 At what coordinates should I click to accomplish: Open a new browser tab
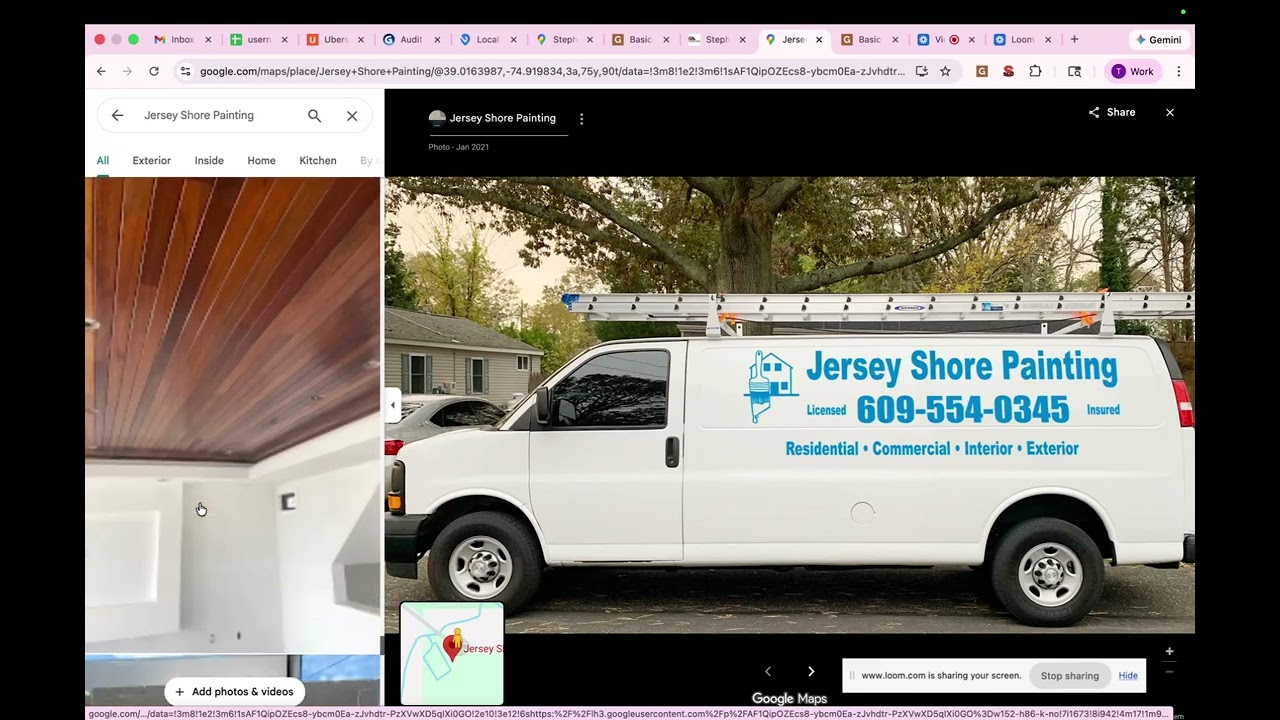(1074, 40)
